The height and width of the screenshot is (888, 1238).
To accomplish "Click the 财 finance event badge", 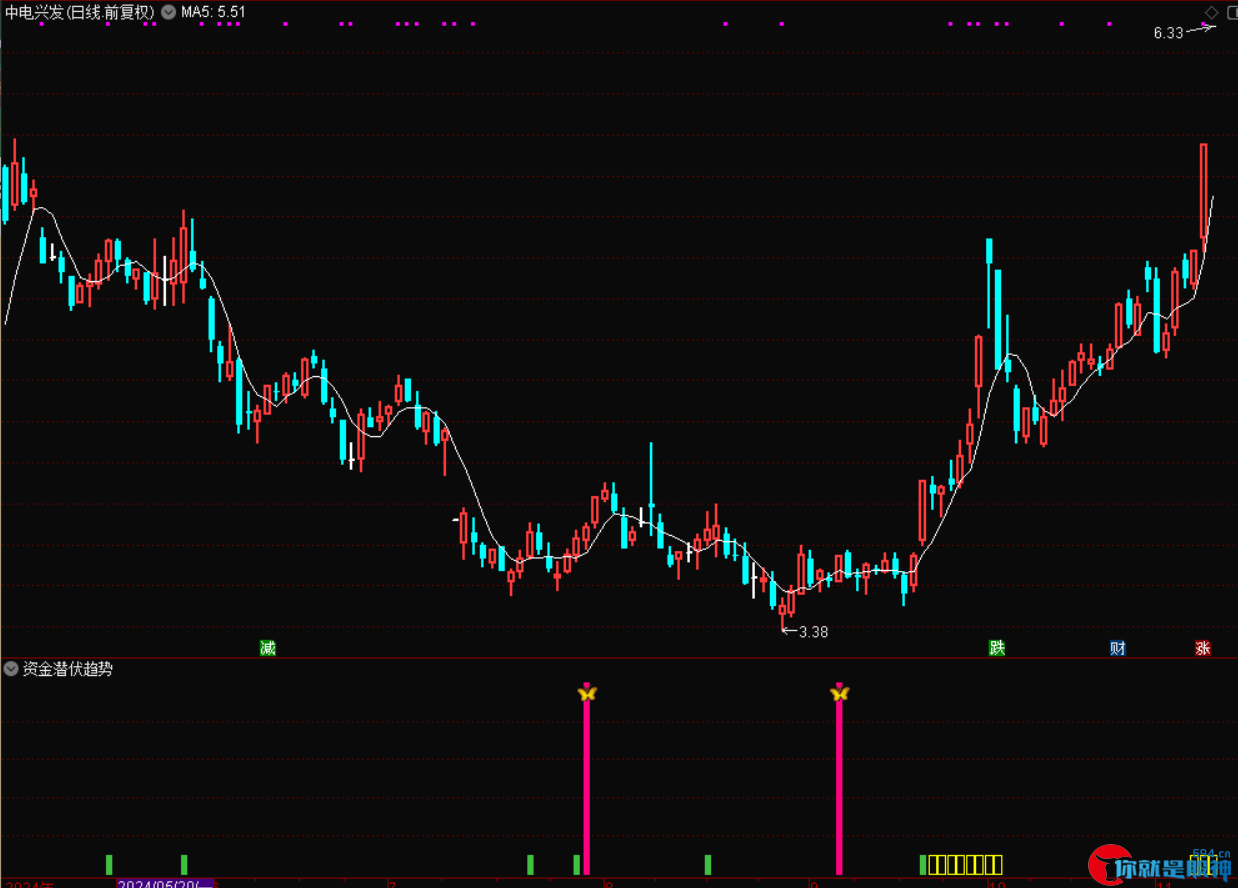I will click(1118, 648).
